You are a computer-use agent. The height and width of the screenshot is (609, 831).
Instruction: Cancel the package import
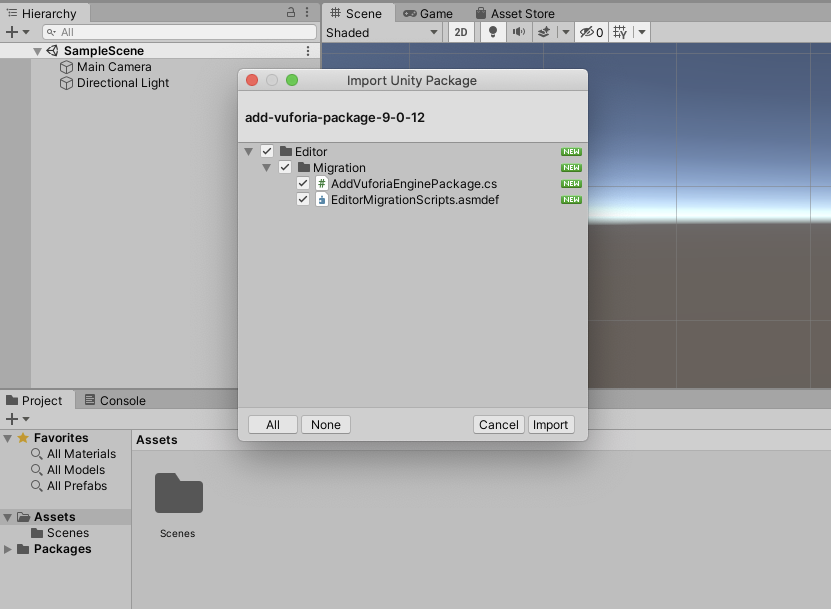click(x=499, y=425)
